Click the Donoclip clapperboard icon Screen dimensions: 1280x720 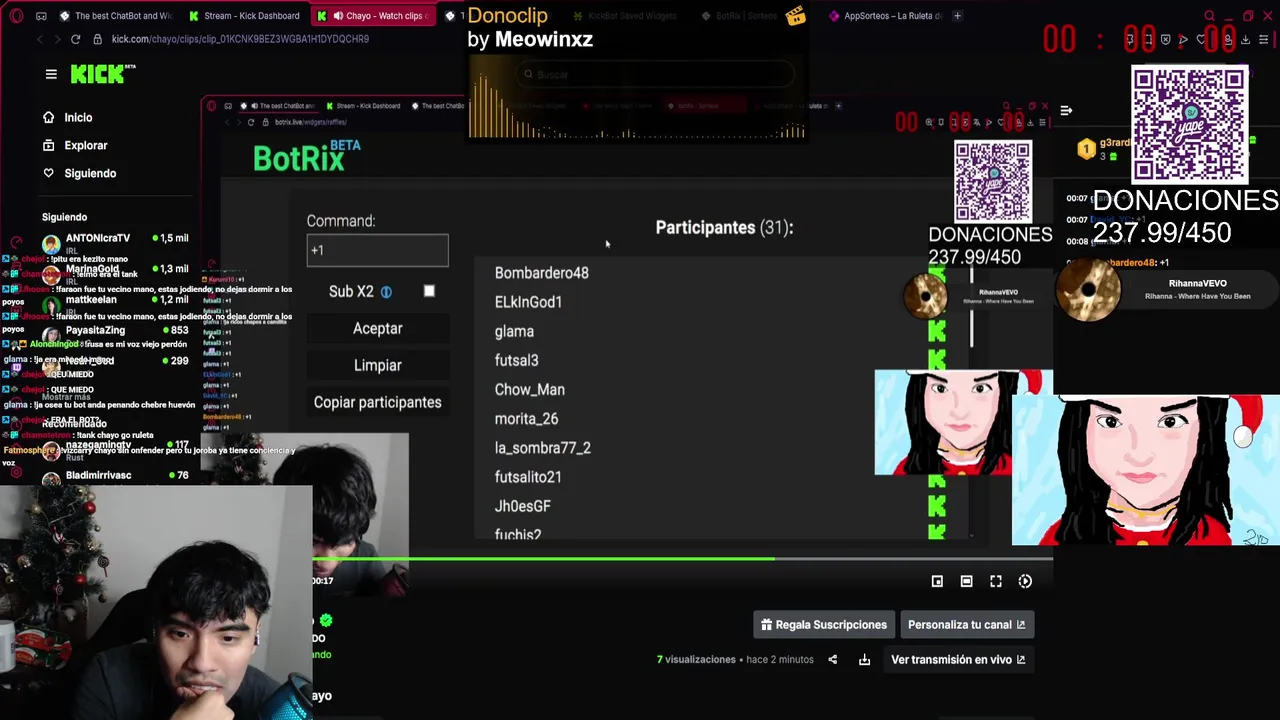coord(796,15)
